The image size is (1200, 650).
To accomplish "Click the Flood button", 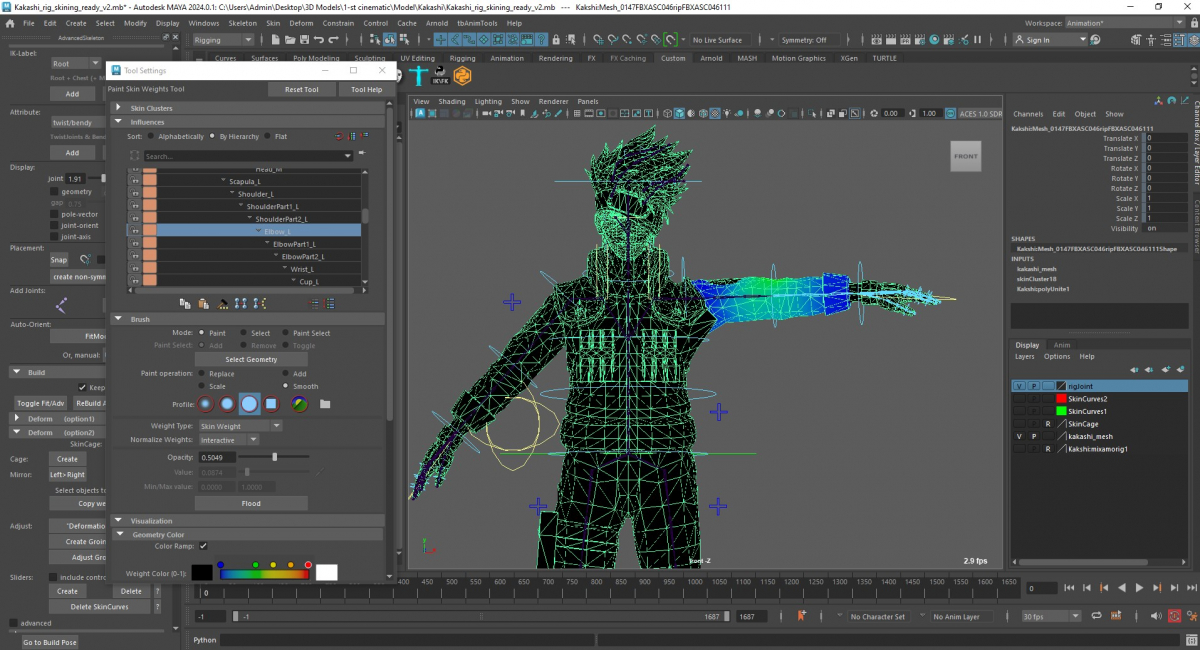I will click(251, 504).
